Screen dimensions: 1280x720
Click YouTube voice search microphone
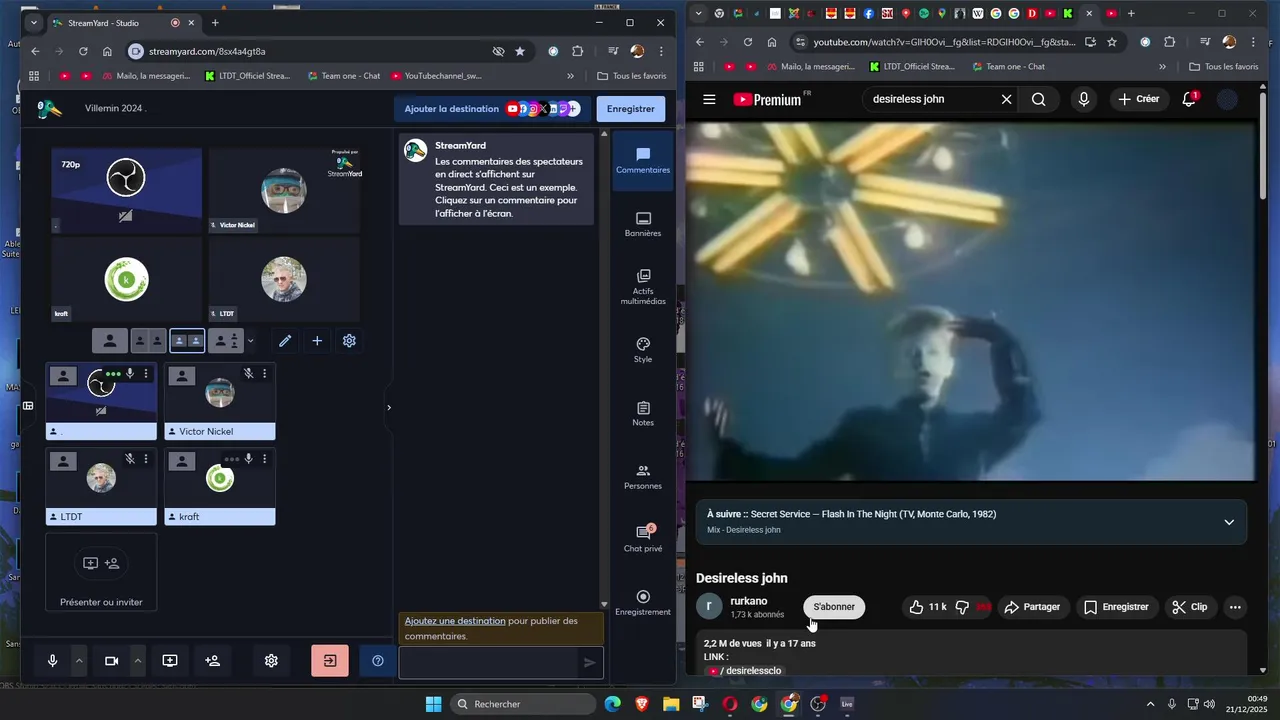(x=1083, y=99)
